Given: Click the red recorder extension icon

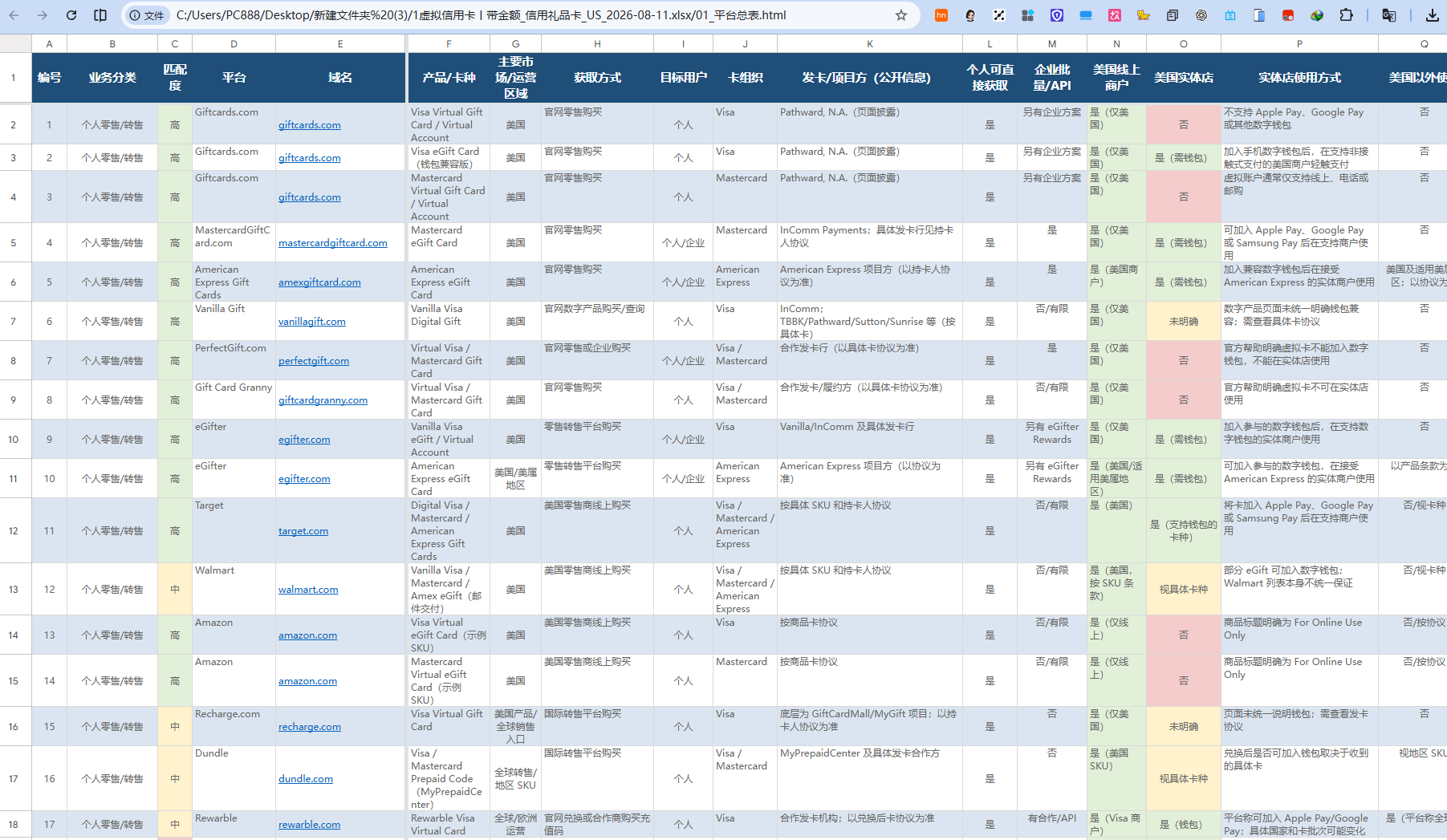Looking at the screenshot, I should (x=1288, y=15).
